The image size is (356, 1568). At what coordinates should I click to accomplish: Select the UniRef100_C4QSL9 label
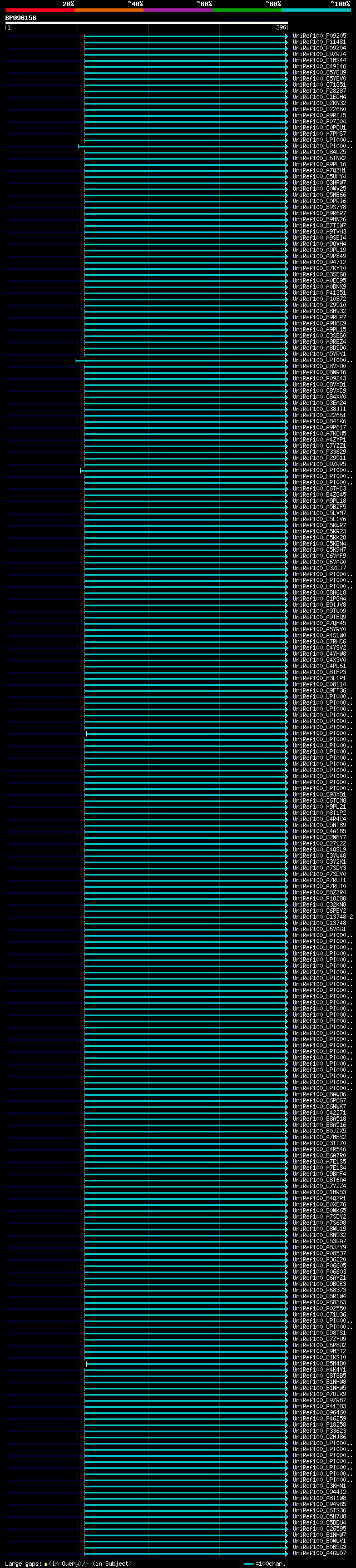coord(319,849)
